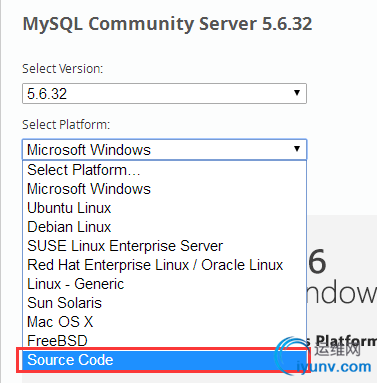This screenshot has height=383, width=377.
Task: Select the Linux - Generic platform option
Action: pyautogui.click(x=164, y=284)
